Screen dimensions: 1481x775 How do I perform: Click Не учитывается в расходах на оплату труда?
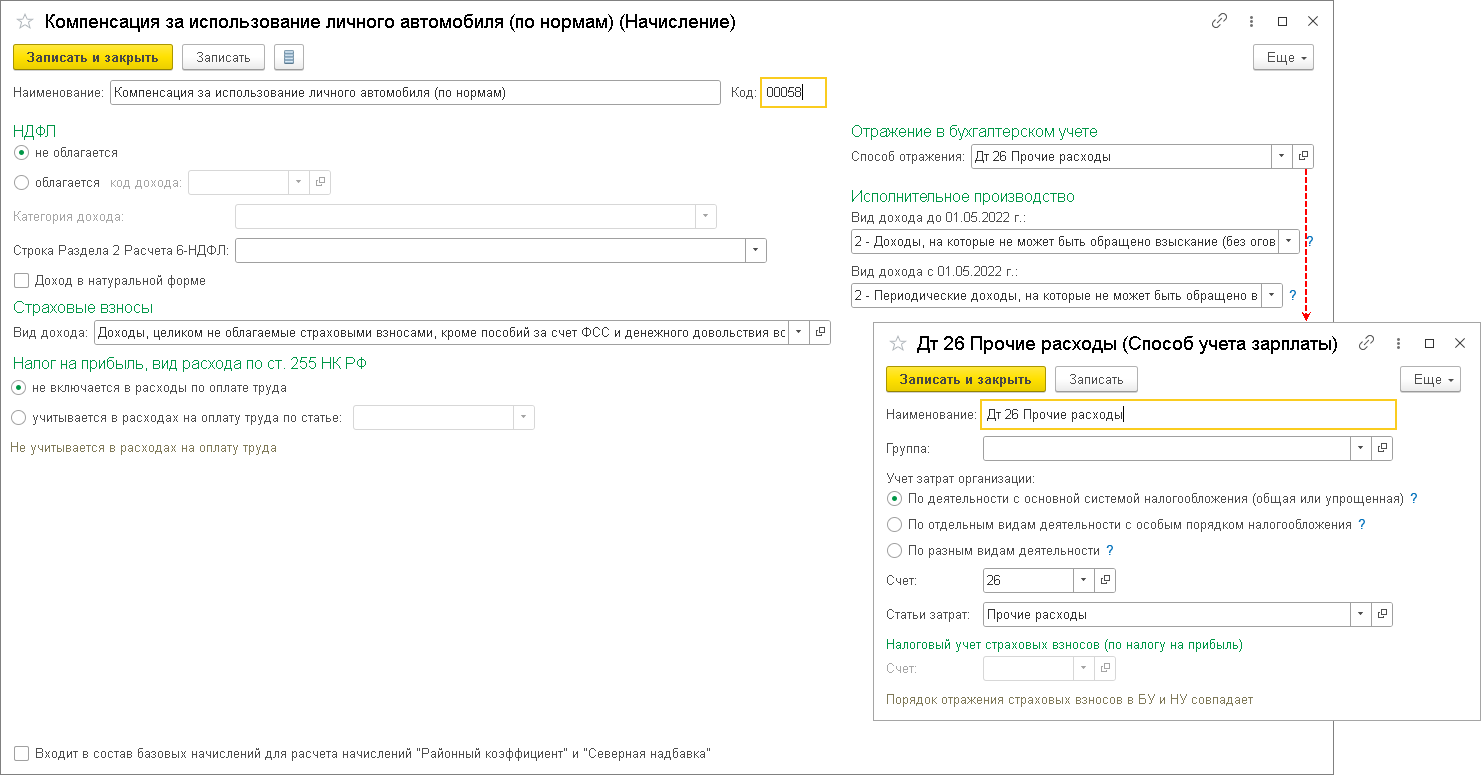click(x=143, y=448)
